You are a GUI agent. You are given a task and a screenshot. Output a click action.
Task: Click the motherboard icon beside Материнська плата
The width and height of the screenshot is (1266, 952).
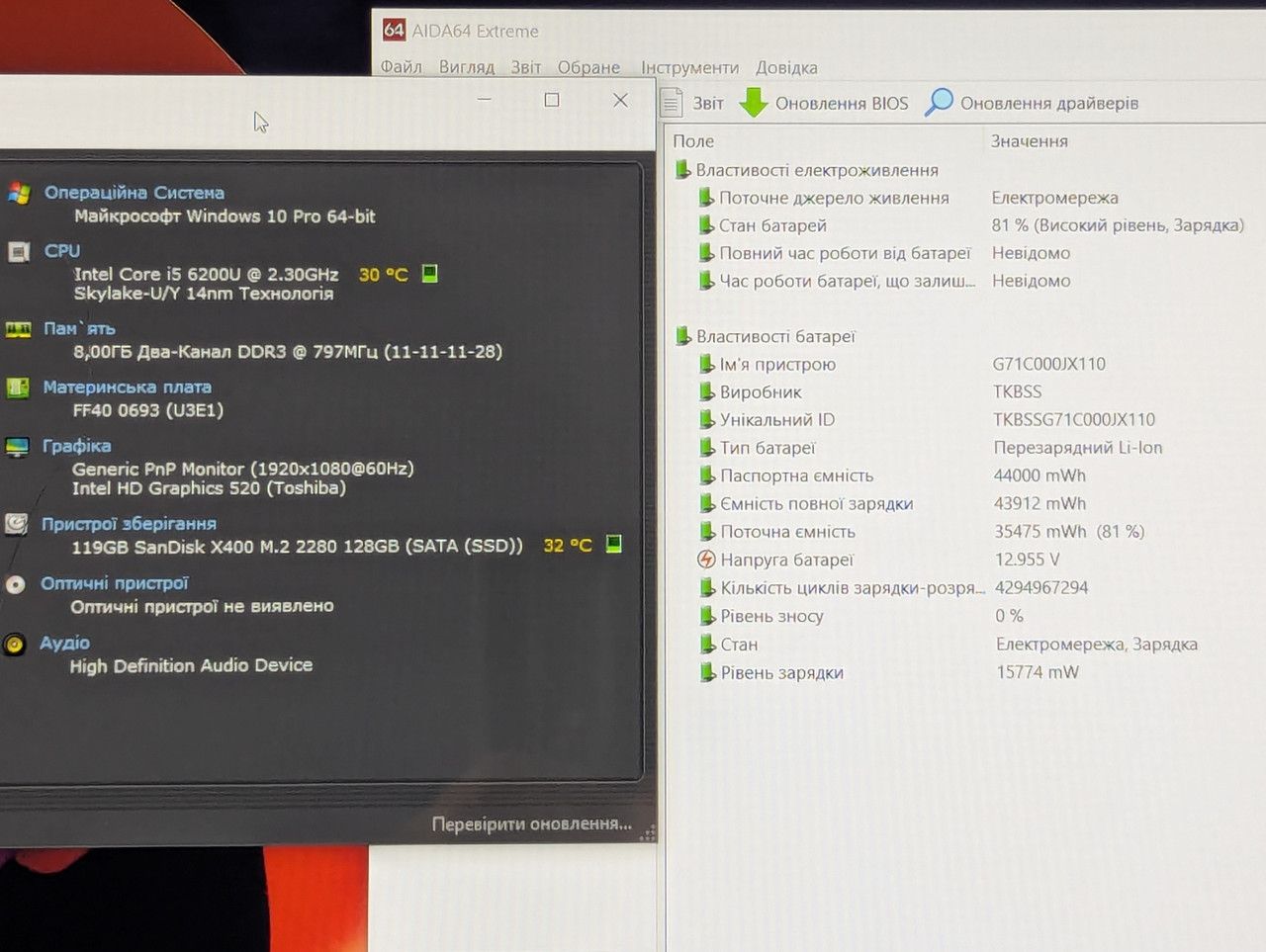click(x=18, y=388)
